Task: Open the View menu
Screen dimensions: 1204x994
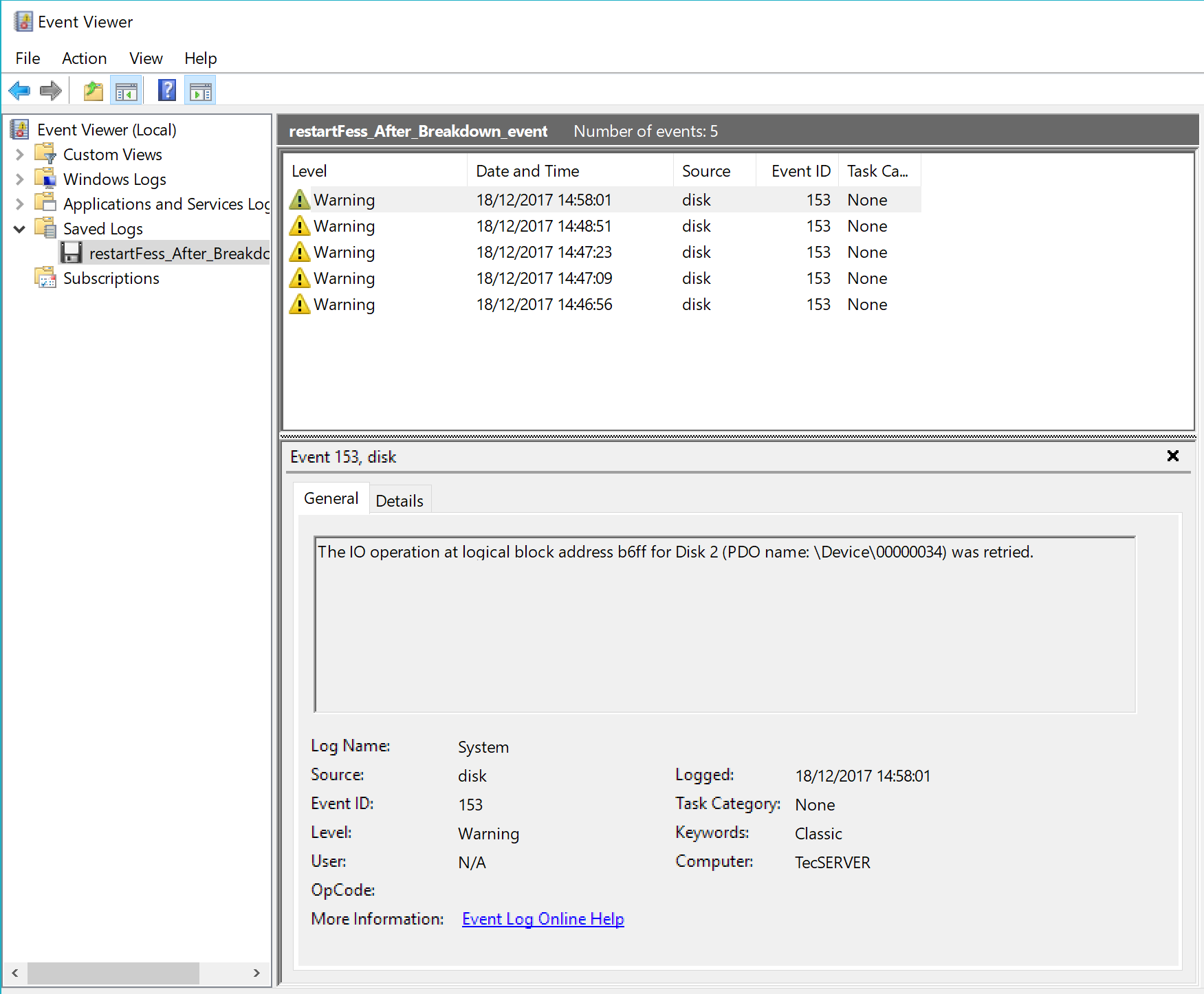Action: point(146,58)
